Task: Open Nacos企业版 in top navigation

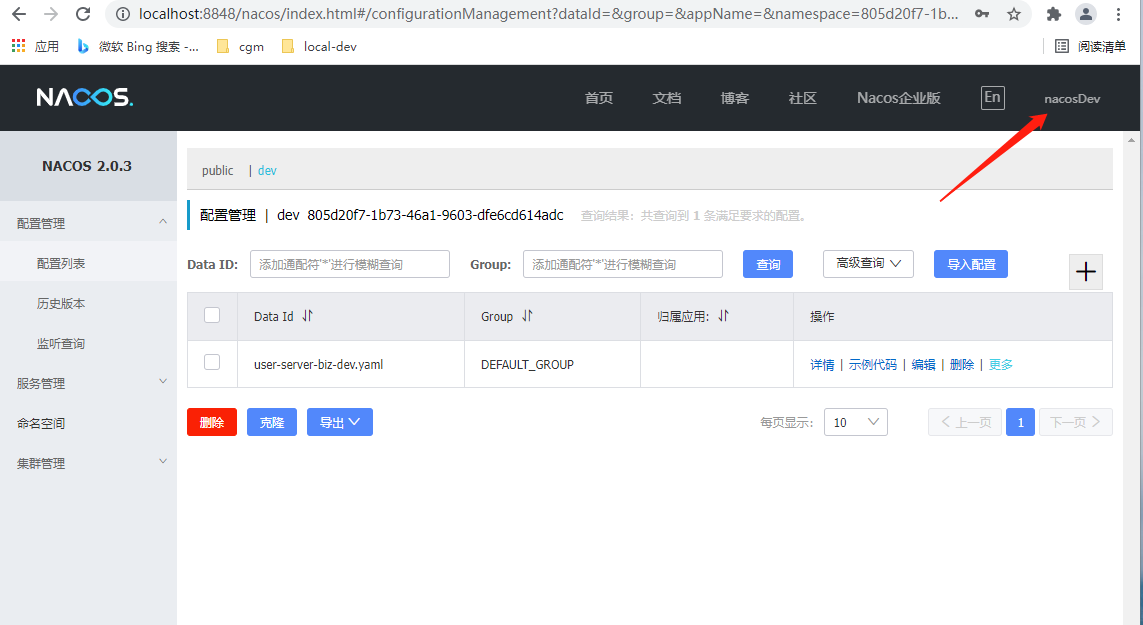Action: tap(899, 98)
